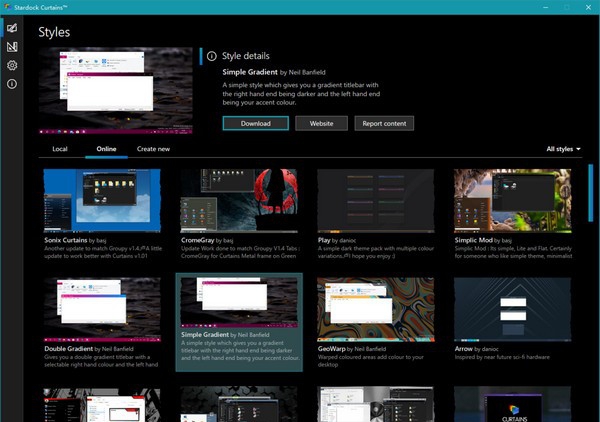Open the Styles page sidebar icon

point(12,28)
